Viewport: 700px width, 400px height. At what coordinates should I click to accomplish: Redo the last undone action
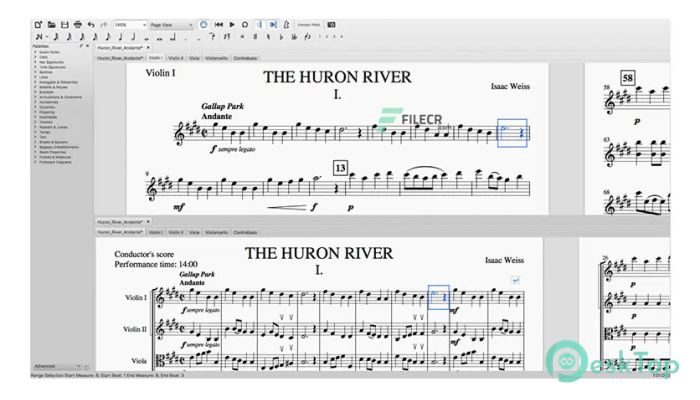click(104, 25)
